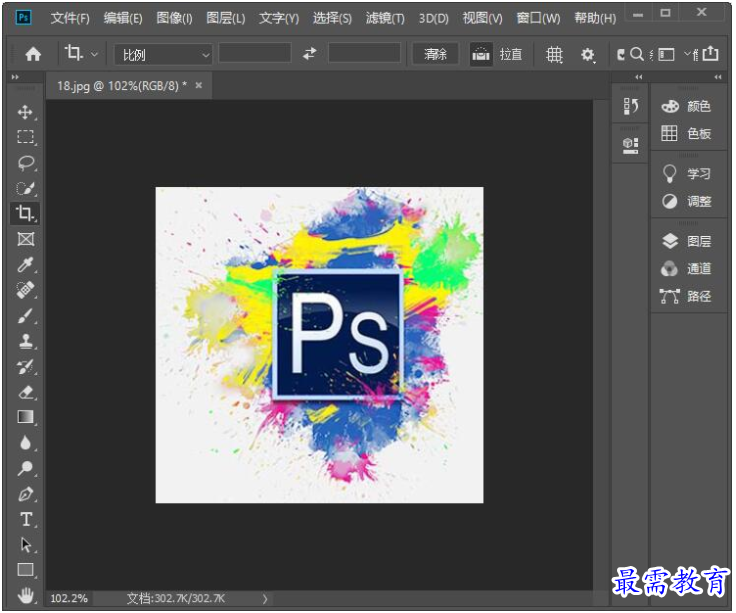Open the 图像(I) menu
The image size is (736, 613).
tap(174, 18)
